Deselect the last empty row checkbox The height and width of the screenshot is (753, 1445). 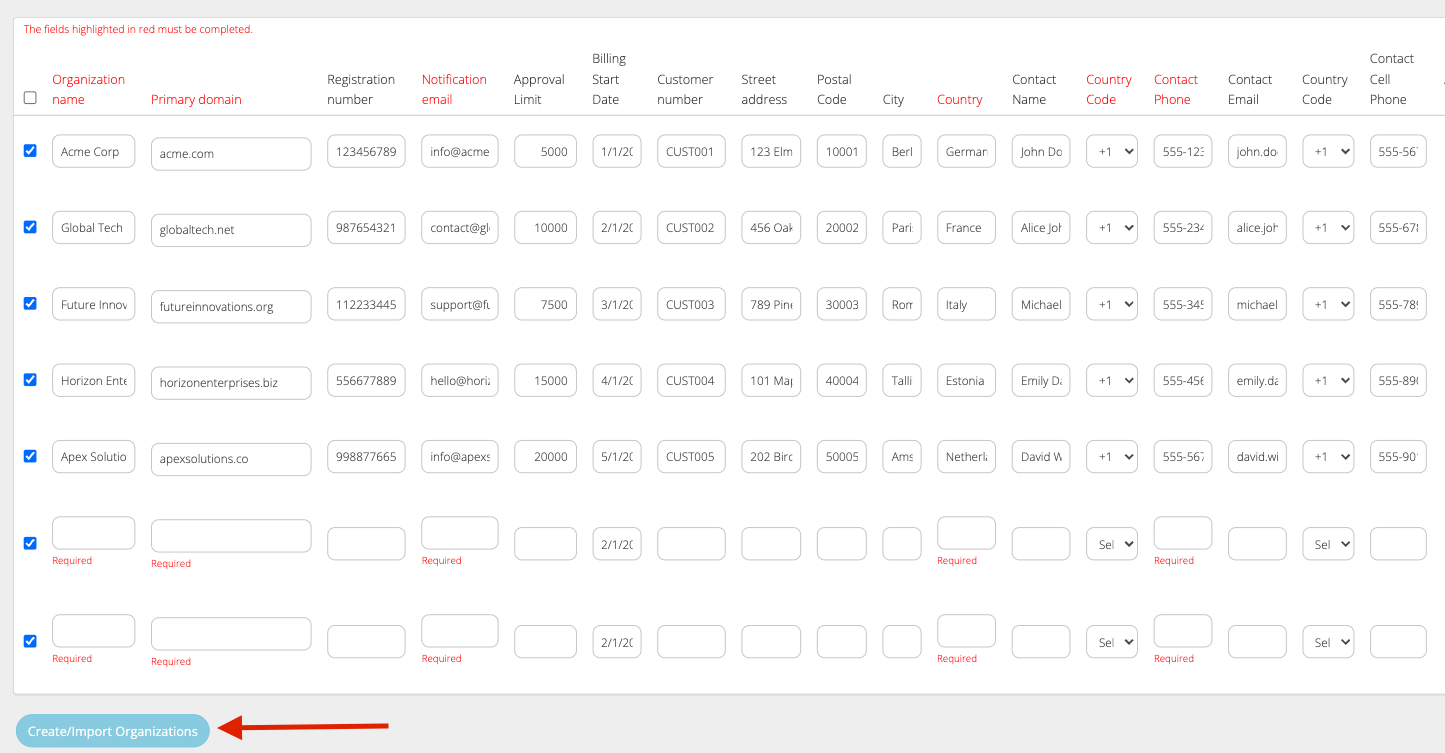30,641
